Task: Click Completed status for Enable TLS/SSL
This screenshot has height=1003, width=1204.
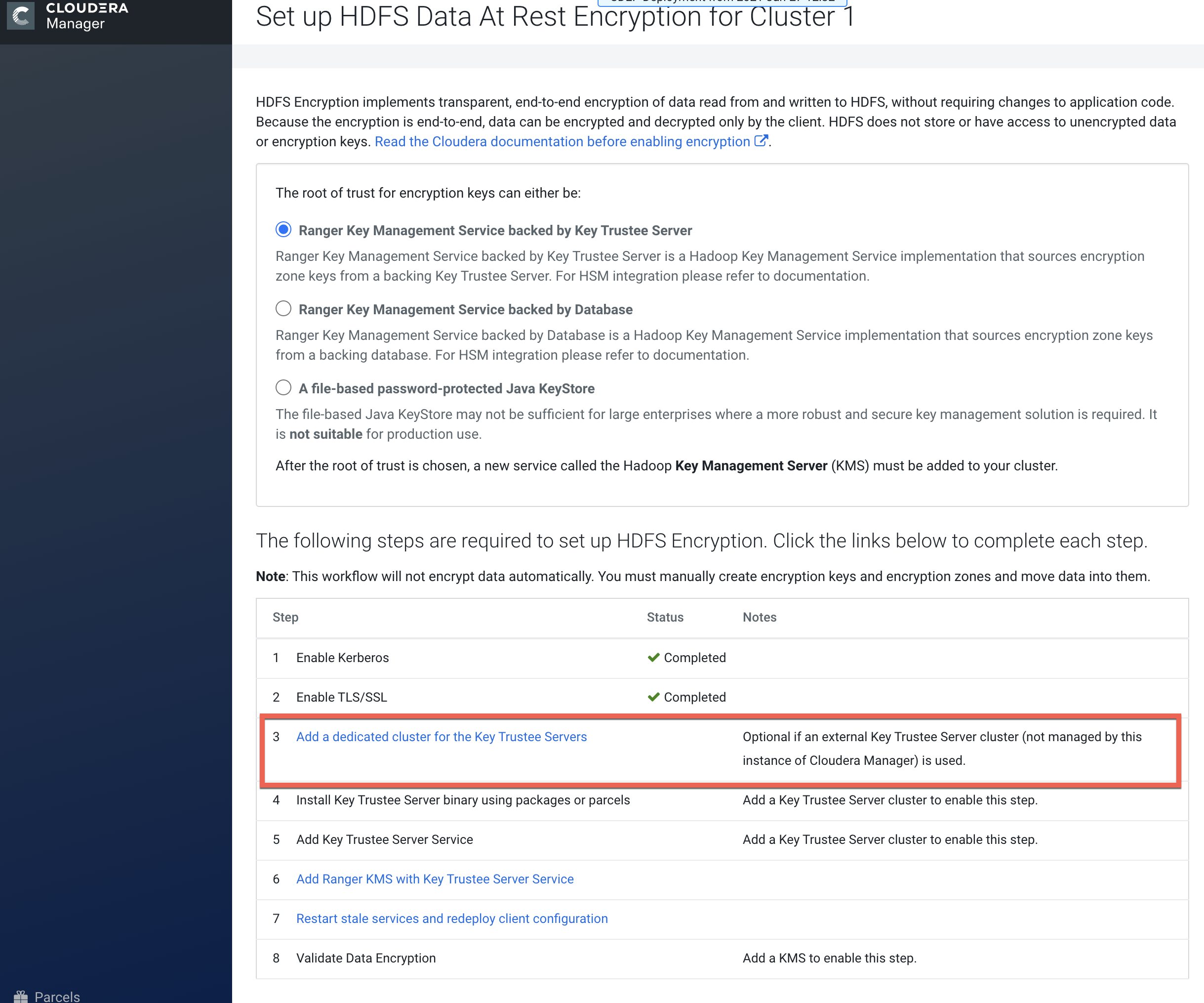Action: (x=695, y=697)
